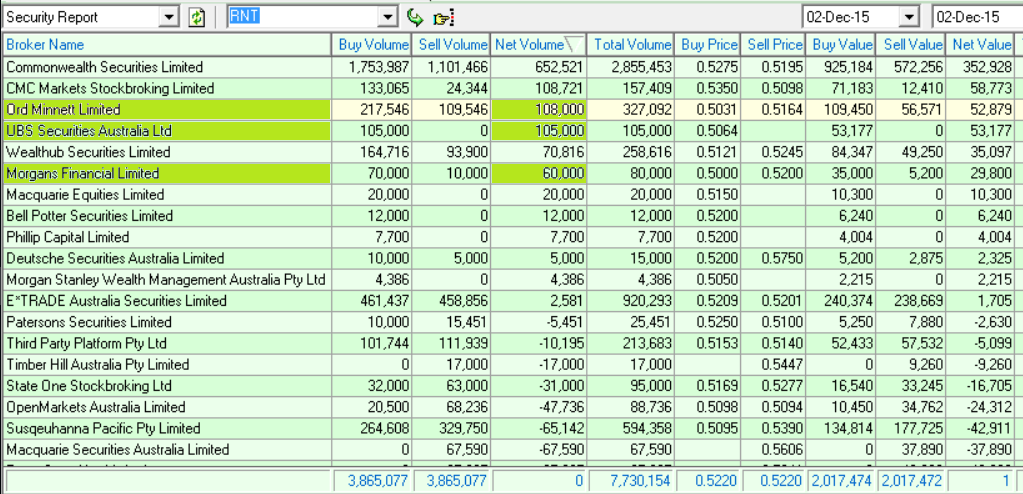Sort by Sell Volume column header
Viewport: 1023px width, 494px height.
pos(451,44)
